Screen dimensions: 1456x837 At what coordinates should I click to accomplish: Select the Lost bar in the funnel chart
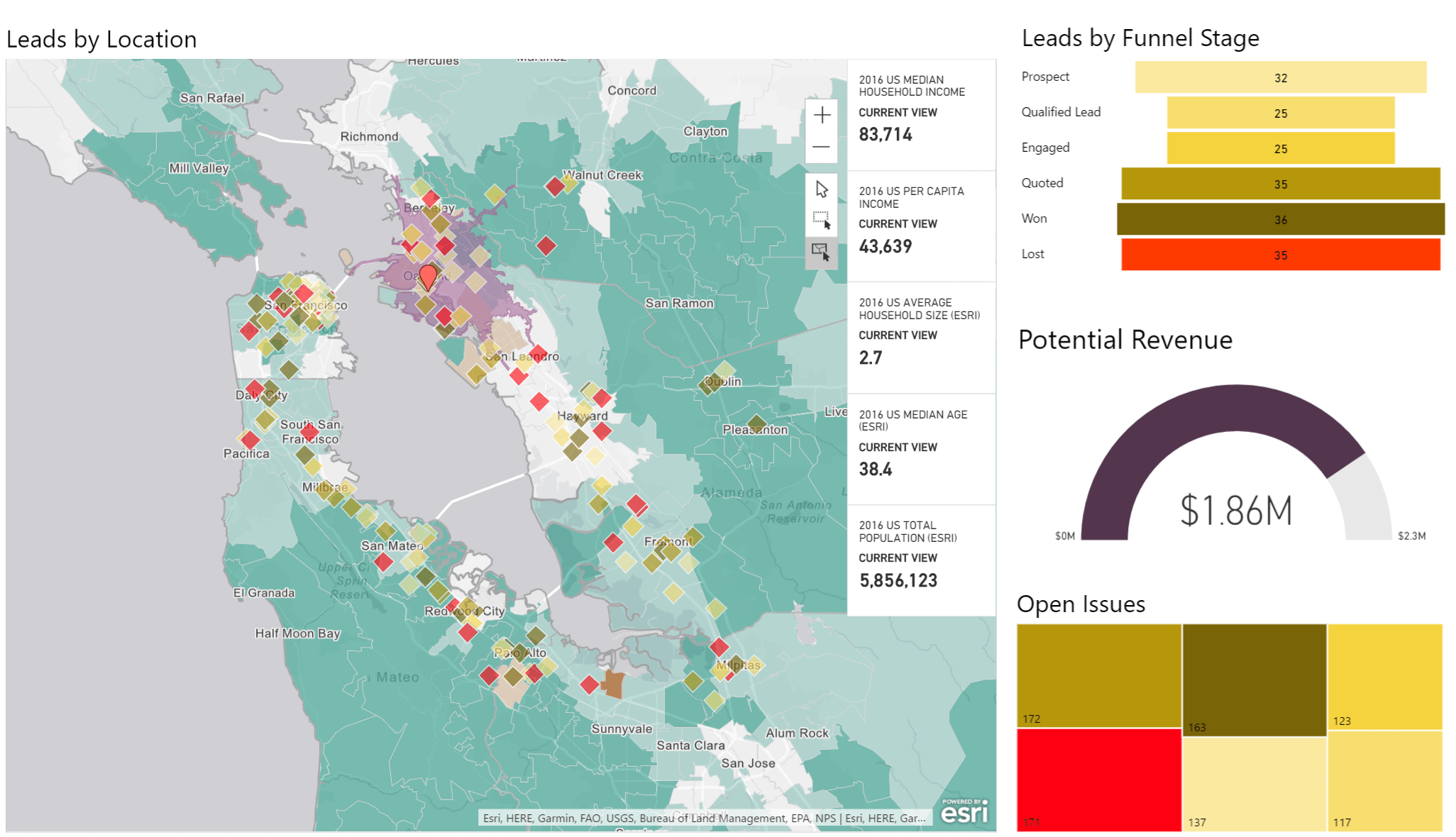1279,255
